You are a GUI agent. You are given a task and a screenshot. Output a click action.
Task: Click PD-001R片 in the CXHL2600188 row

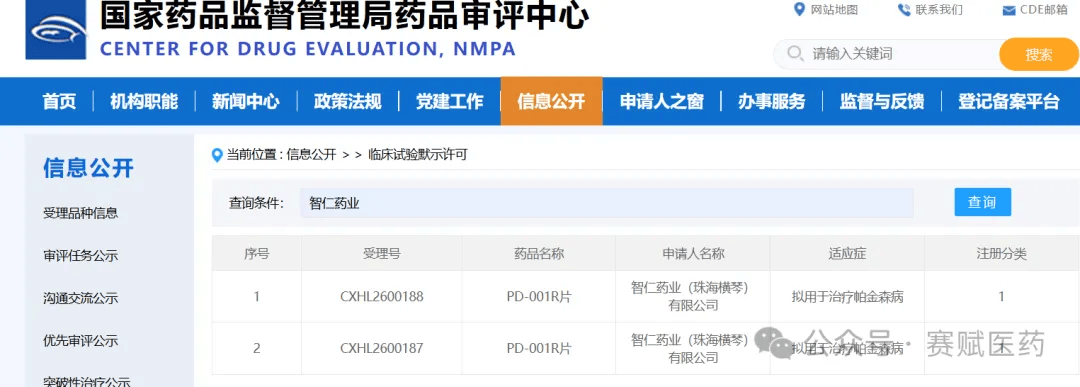(539, 297)
